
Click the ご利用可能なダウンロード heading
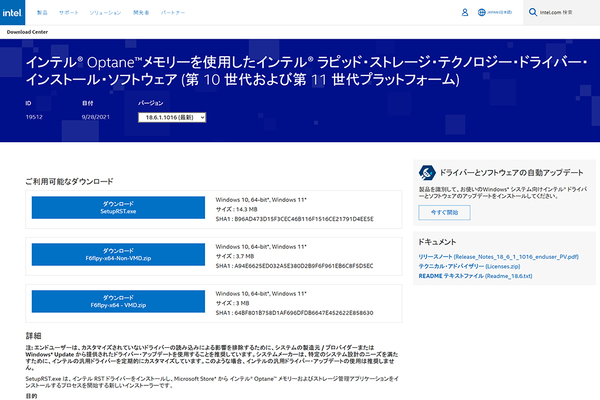pyautogui.click(x=69, y=181)
